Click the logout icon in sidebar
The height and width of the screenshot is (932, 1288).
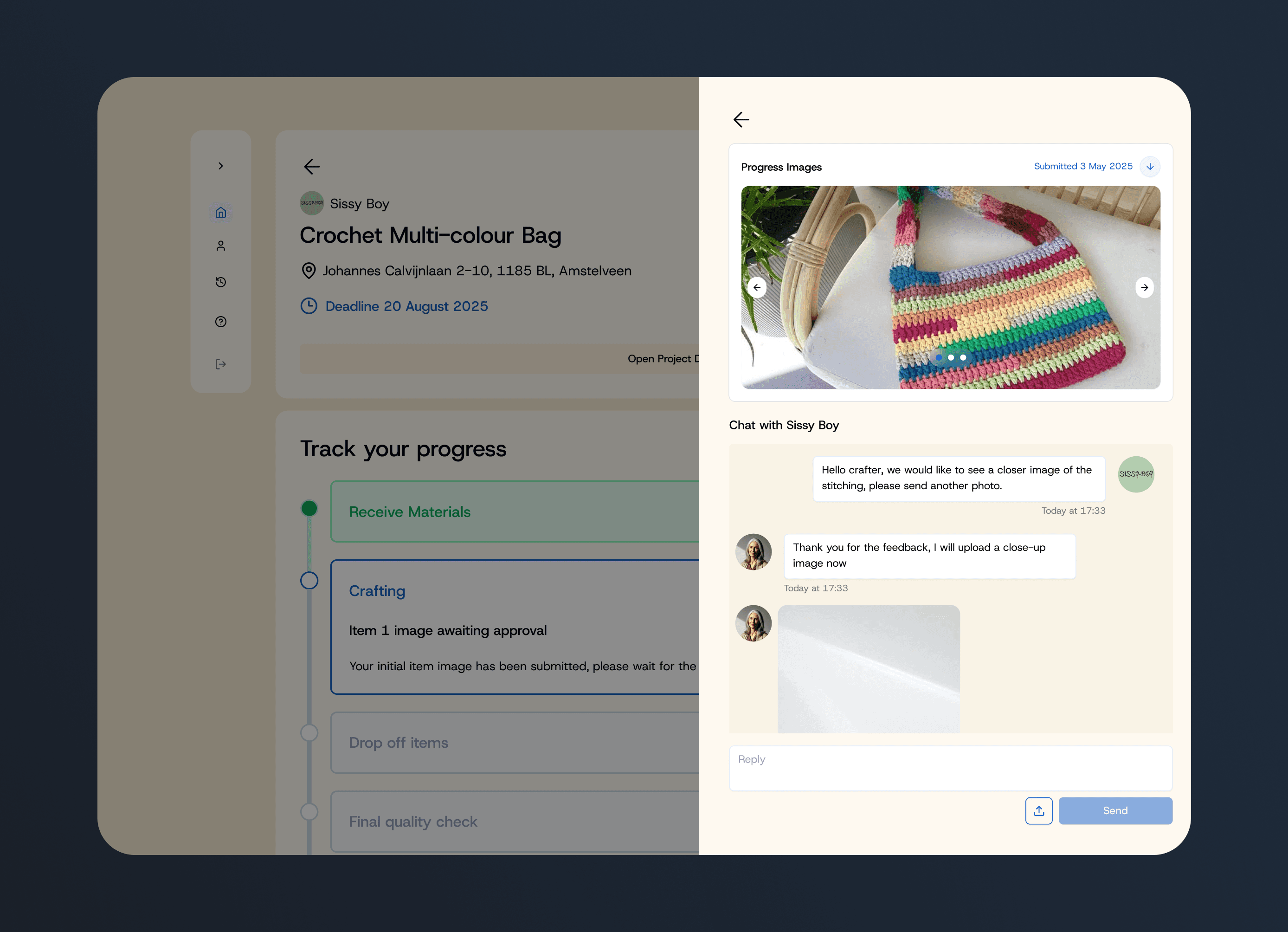[220, 364]
